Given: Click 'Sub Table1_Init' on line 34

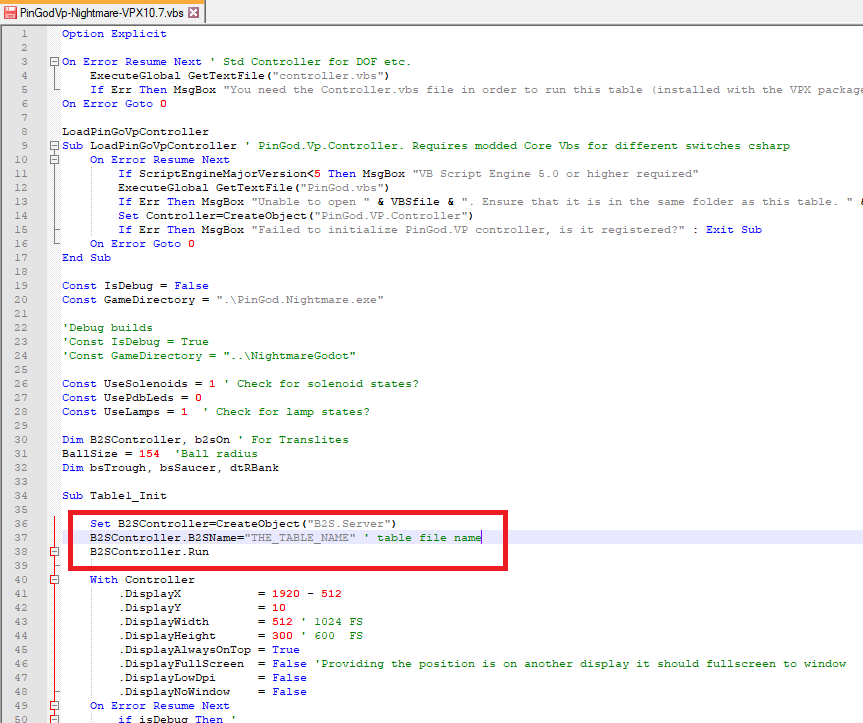Looking at the screenshot, I should pos(114,496).
